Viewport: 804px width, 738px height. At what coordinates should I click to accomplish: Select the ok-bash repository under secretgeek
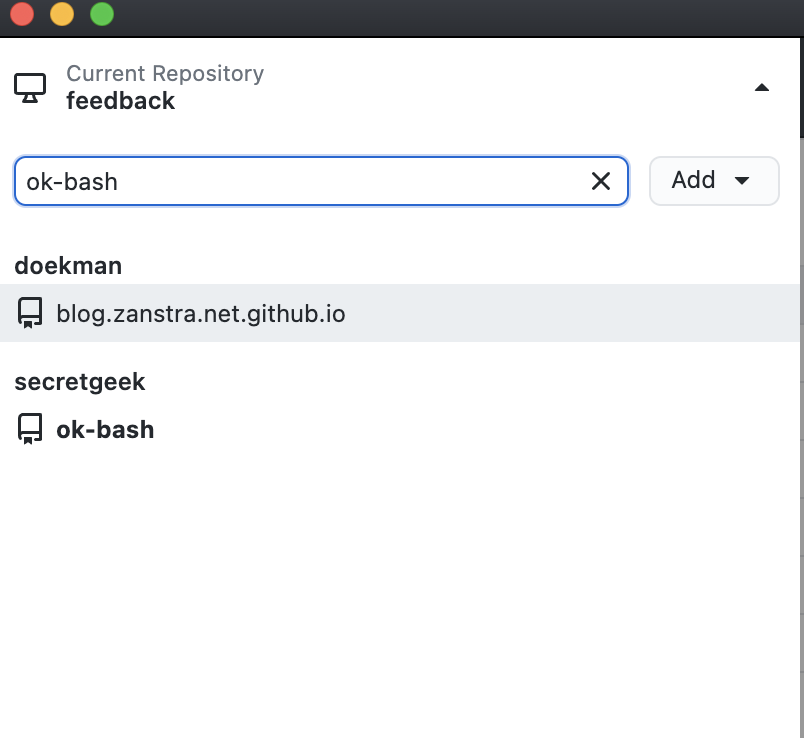click(x=106, y=429)
